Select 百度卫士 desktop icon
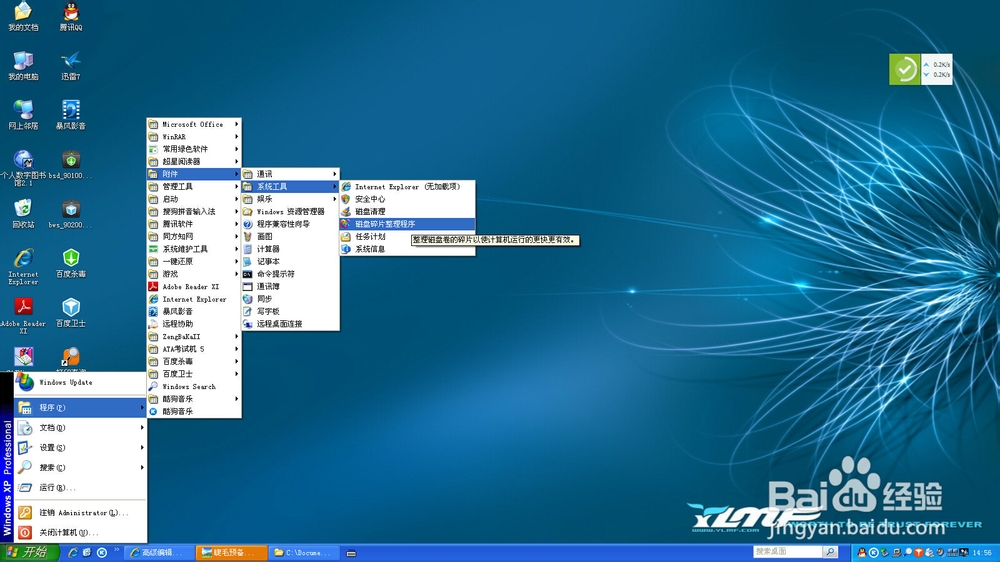1000x562 pixels. [x=71, y=313]
